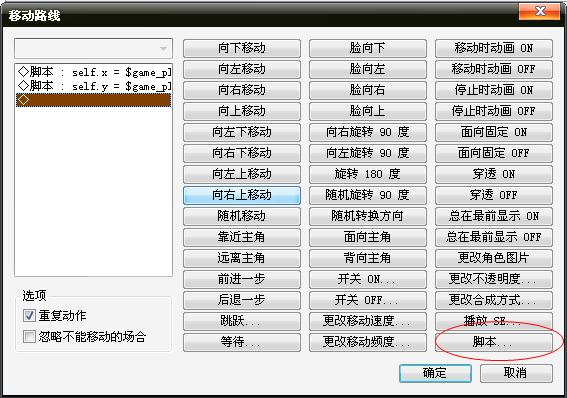Cancel with the 取消 button

[x=516, y=373]
